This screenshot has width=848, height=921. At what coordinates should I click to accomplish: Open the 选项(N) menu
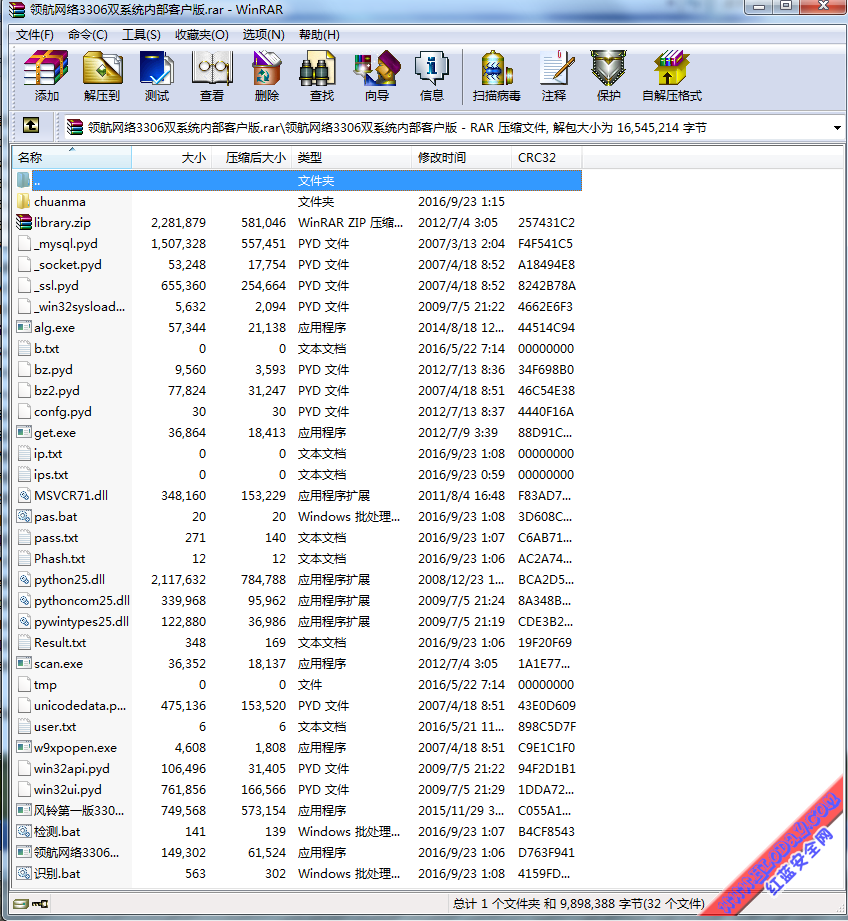[263, 35]
